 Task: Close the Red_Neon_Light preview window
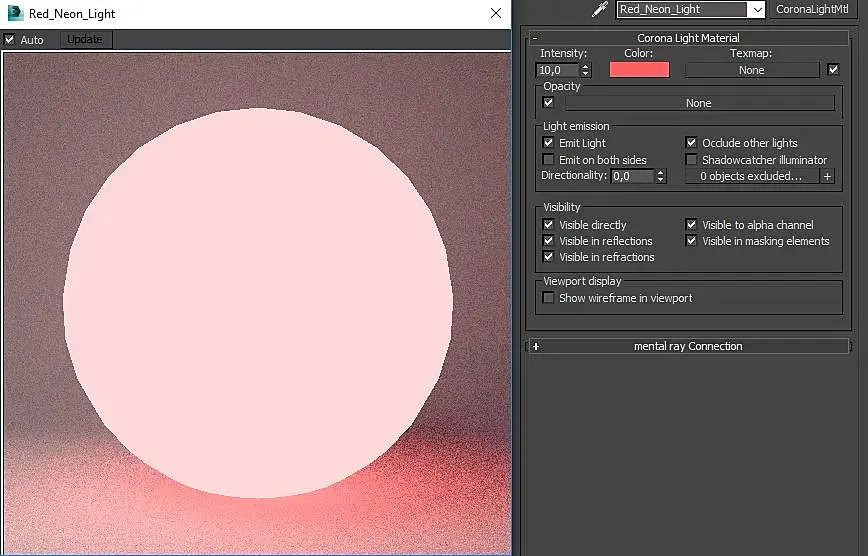(x=496, y=13)
